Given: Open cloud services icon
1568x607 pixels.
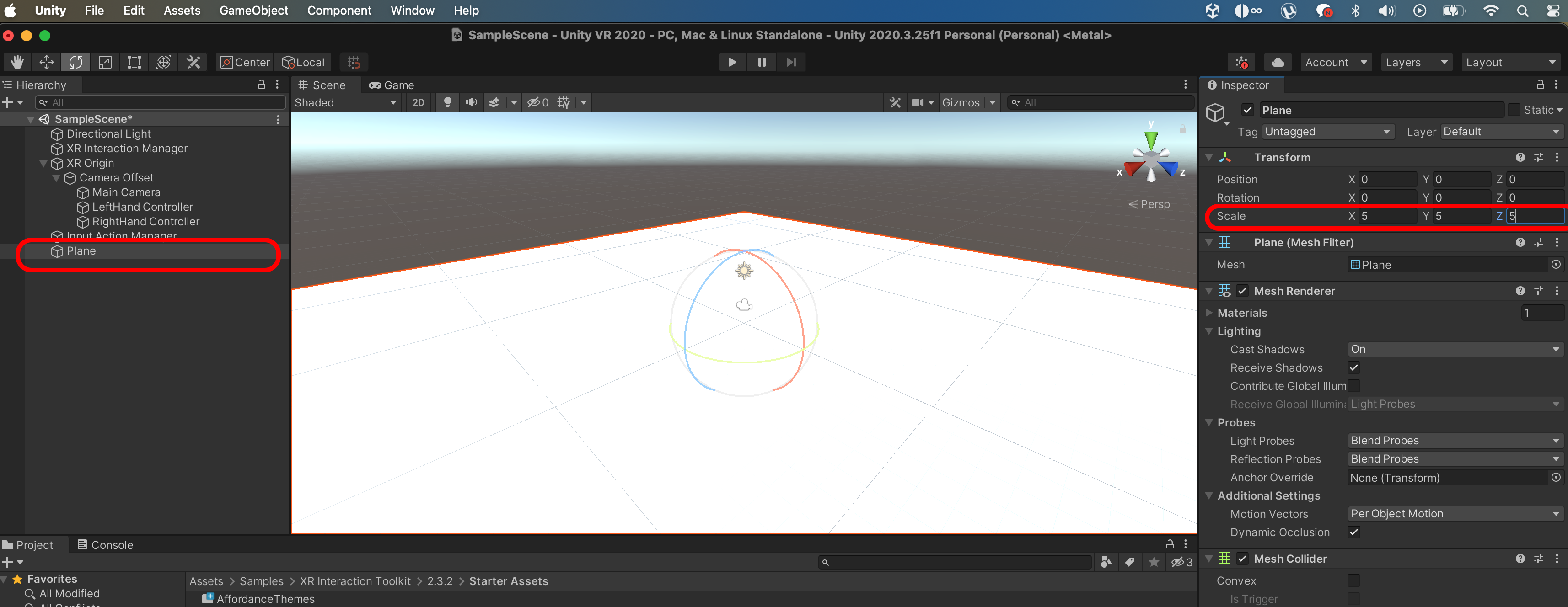Looking at the screenshot, I should pos(1278,62).
